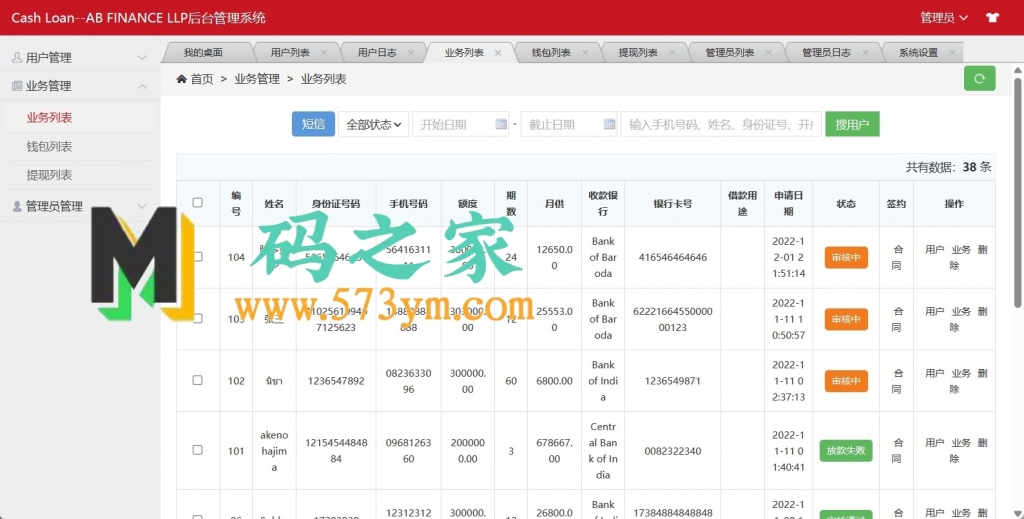This screenshot has width=1024, height=519.
Task: Focus the phone/name/ID search field
Action: [x=721, y=124]
